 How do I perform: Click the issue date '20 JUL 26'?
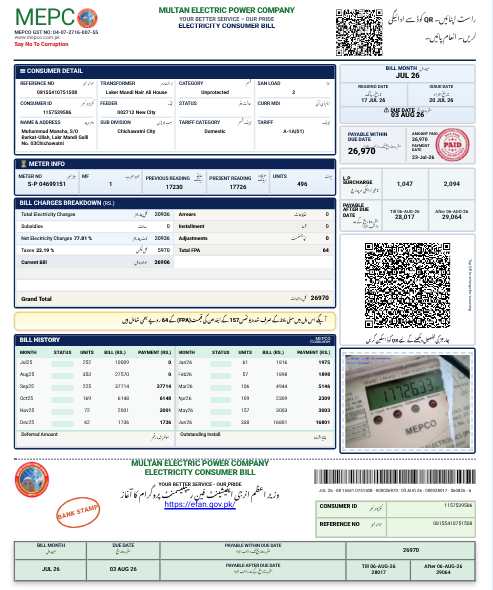(x=441, y=100)
